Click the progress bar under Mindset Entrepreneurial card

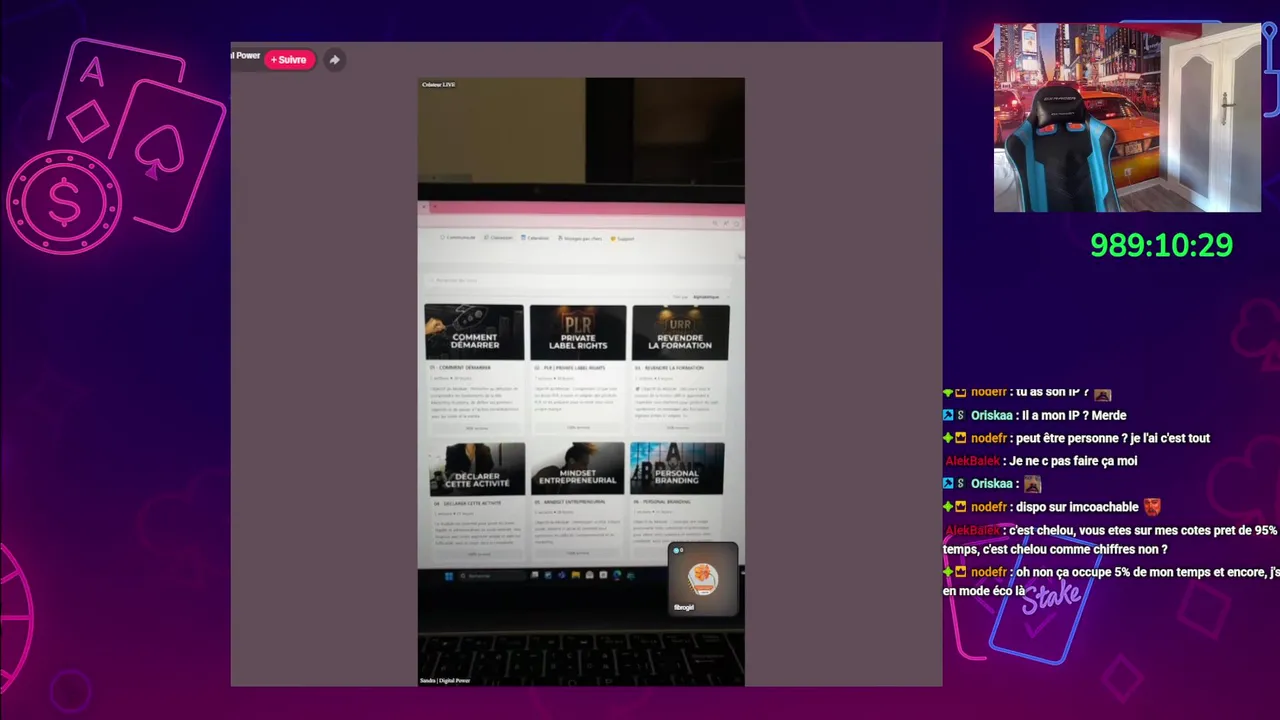578,553
